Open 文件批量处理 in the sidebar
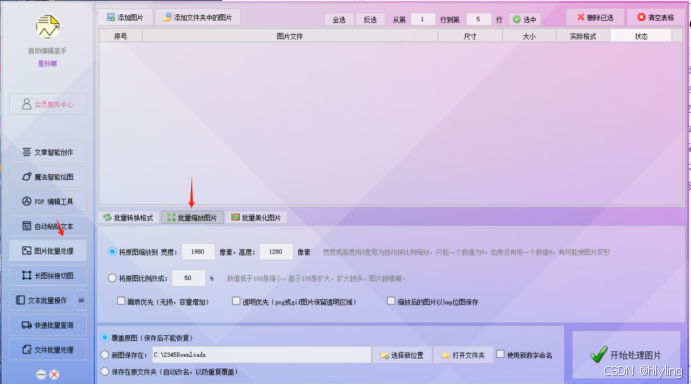The width and height of the screenshot is (691, 385). [48, 350]
